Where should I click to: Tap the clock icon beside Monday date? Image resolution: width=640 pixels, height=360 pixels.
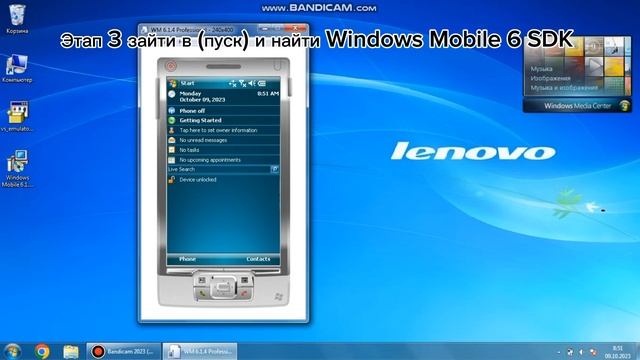(x=172, y=95)
